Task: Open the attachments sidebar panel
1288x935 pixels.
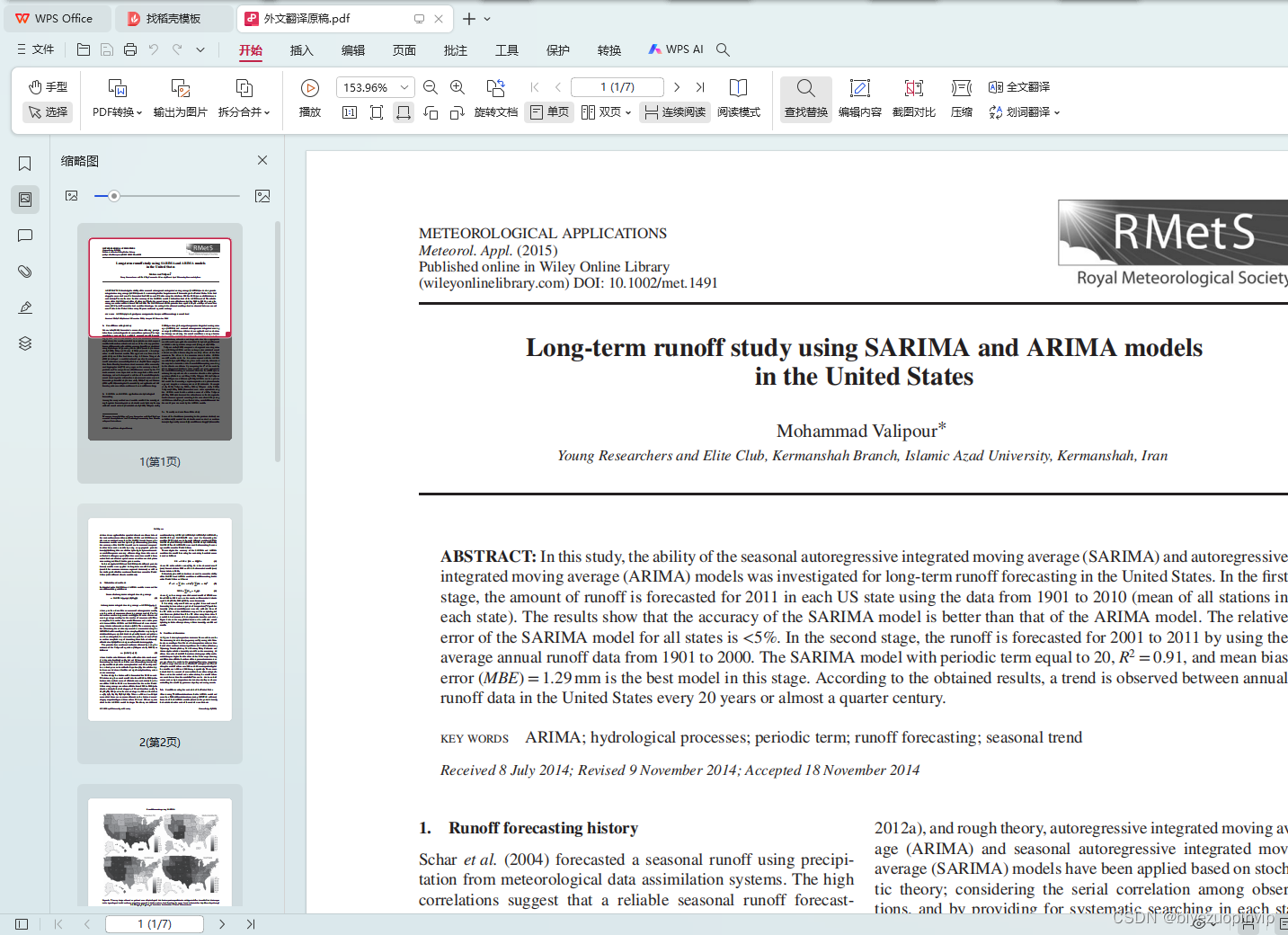Action: point(25,272)
